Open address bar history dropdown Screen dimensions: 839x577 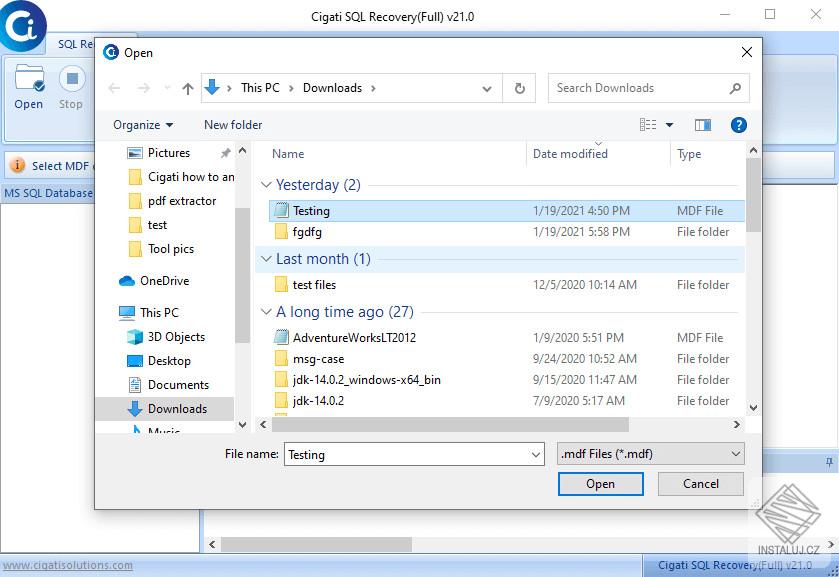487,89
